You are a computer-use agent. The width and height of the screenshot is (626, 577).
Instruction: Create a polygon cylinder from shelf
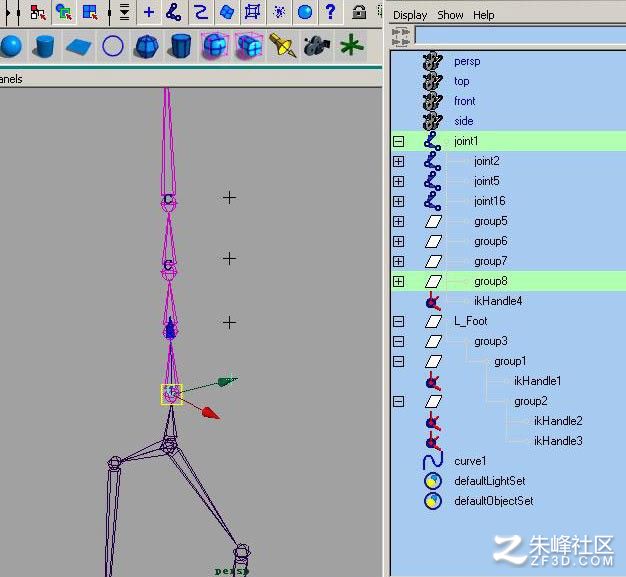(x=180, y=46)
